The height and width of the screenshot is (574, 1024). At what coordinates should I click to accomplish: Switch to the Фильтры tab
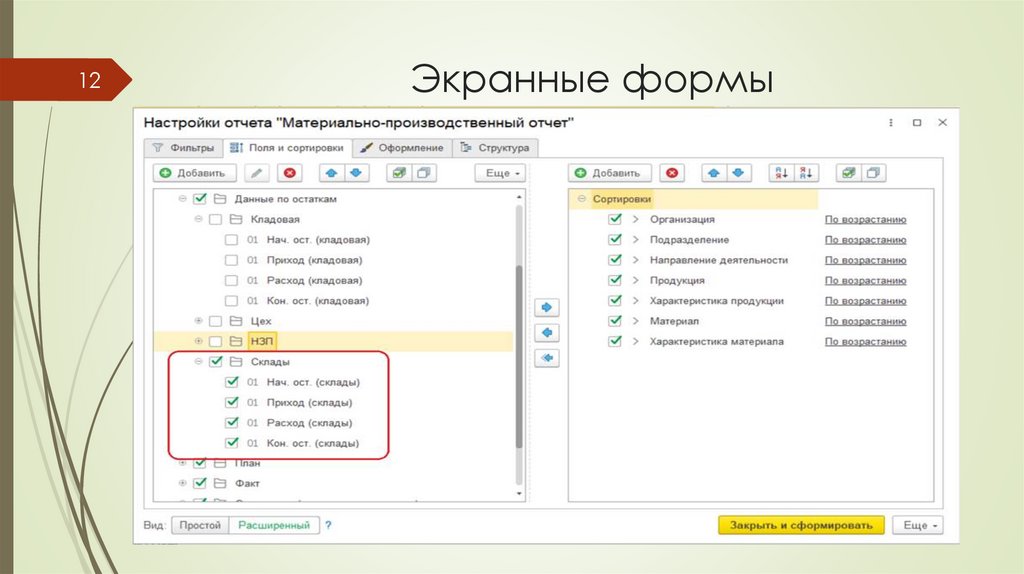pyautogui.click(x=183, y=148)
